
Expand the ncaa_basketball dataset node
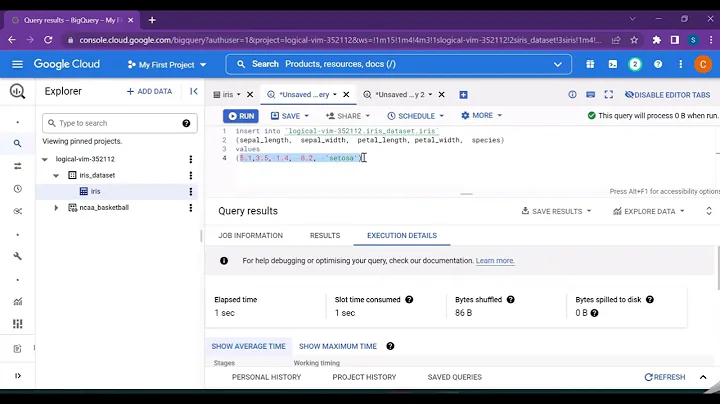pos(56,208)
